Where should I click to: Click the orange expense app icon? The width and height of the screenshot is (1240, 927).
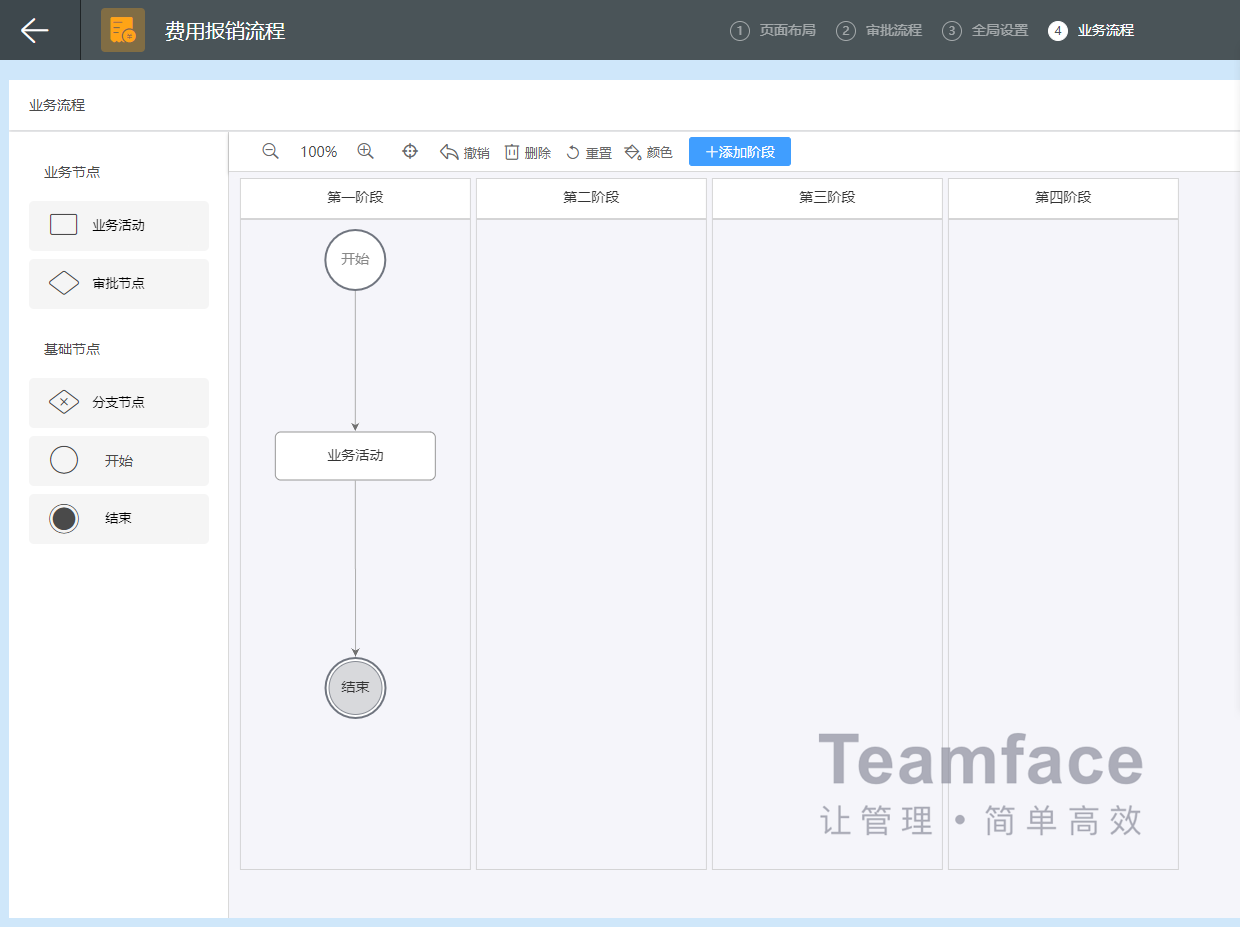123,30
